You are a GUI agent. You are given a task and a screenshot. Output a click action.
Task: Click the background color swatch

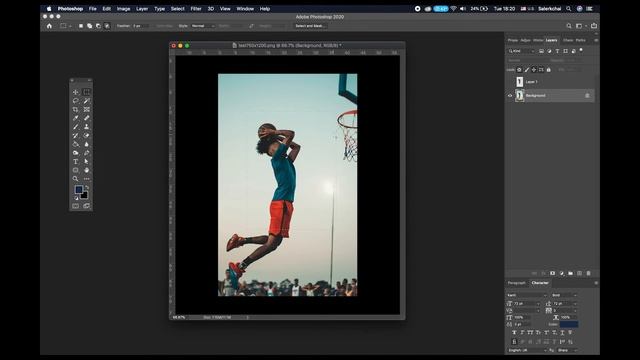click(x=84, y=196)
